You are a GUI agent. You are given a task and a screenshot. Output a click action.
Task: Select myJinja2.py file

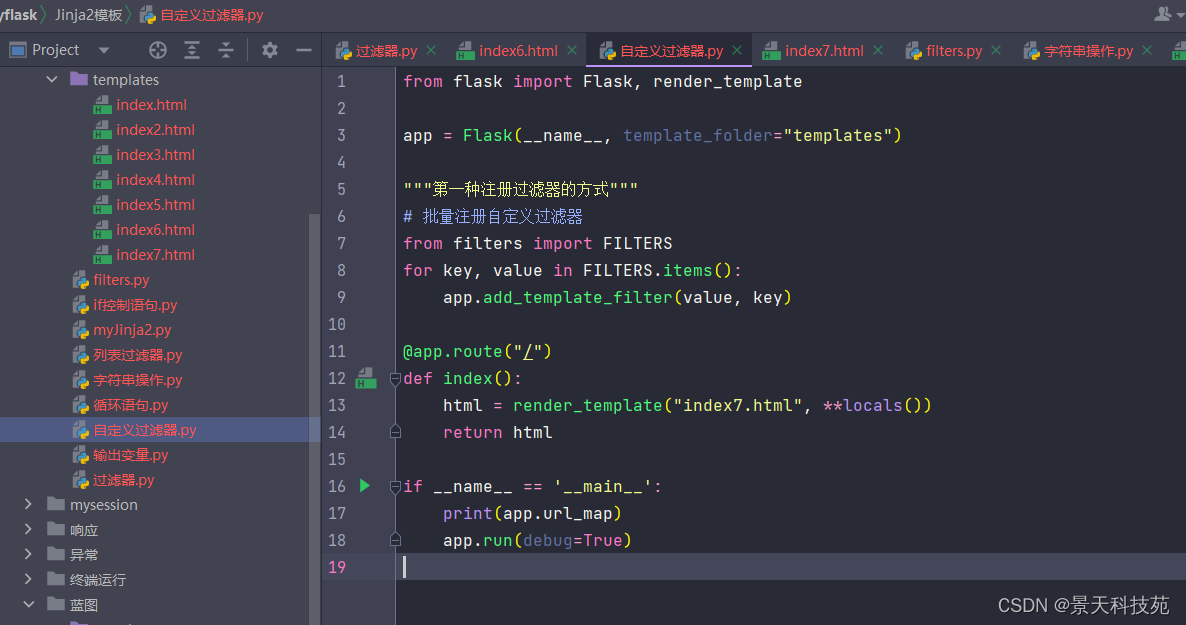(132, 330)
